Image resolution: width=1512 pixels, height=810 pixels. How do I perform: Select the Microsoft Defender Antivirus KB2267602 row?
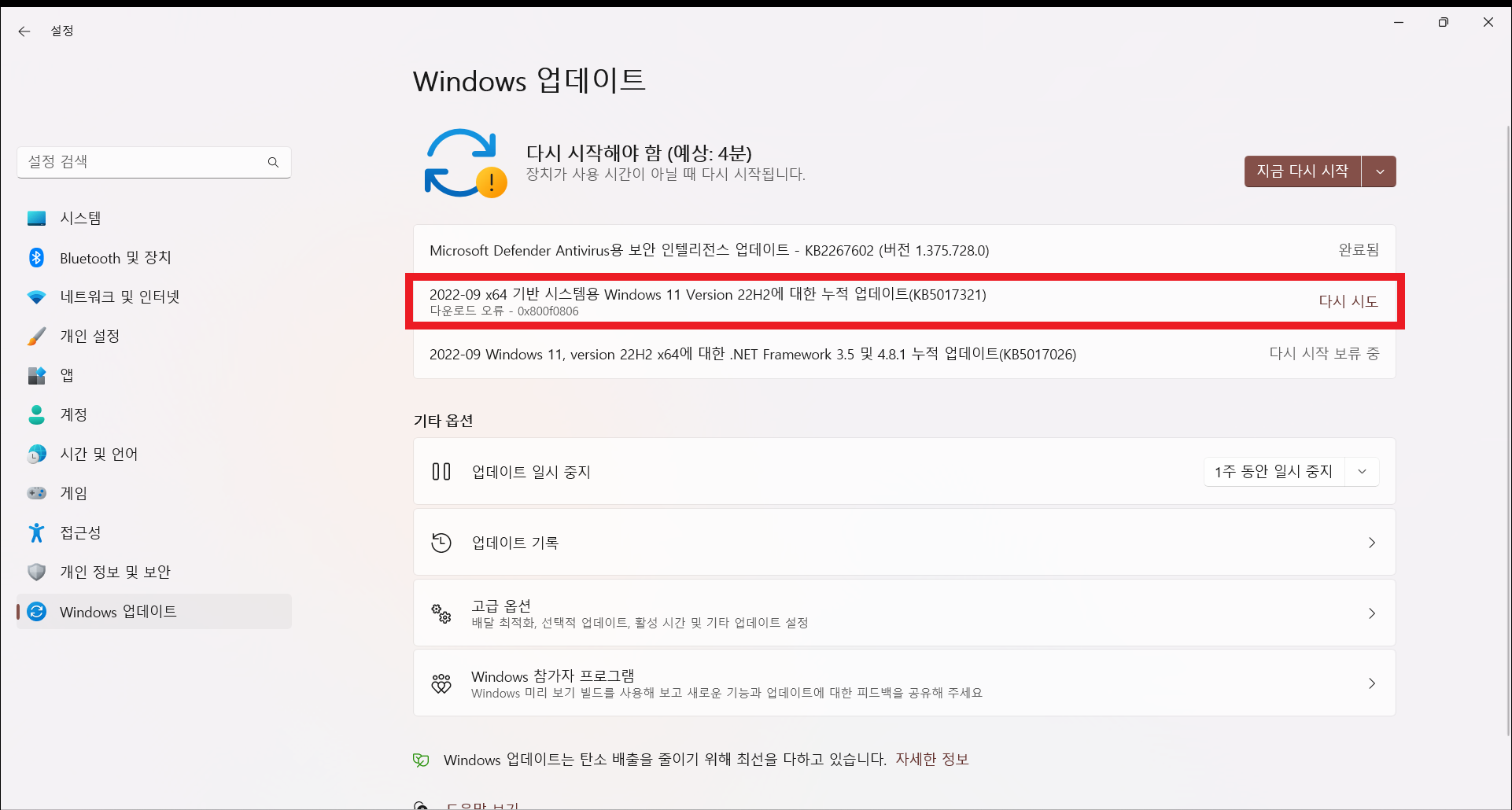(905, 250)
